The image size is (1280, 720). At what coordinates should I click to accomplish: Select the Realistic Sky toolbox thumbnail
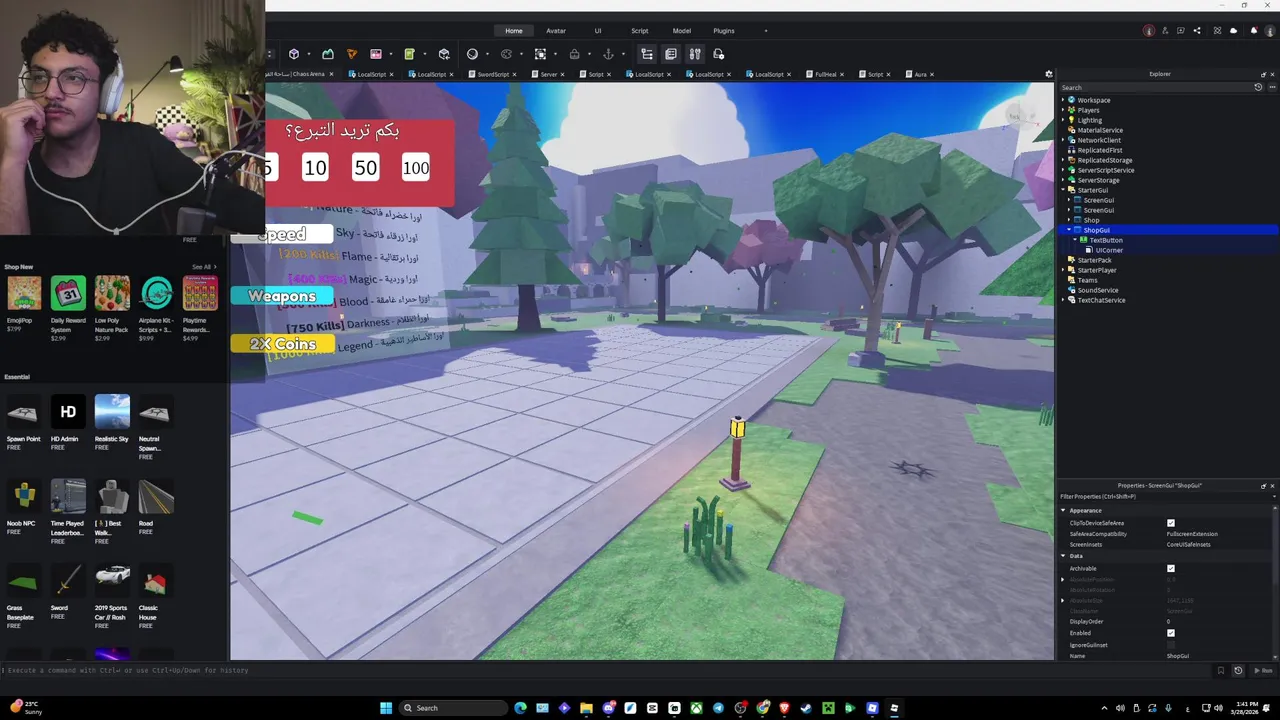coord(112,411)
